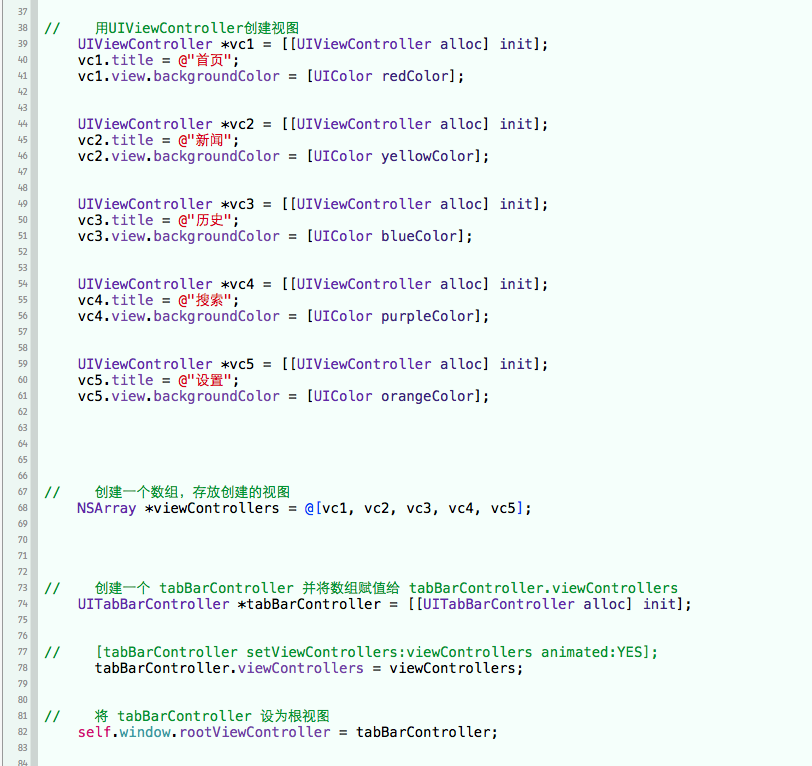Click line number 82 in the gutter

(x=23, y=732)
